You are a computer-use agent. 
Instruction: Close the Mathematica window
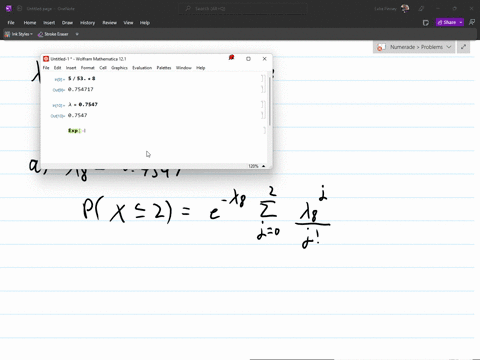[265, 59]
